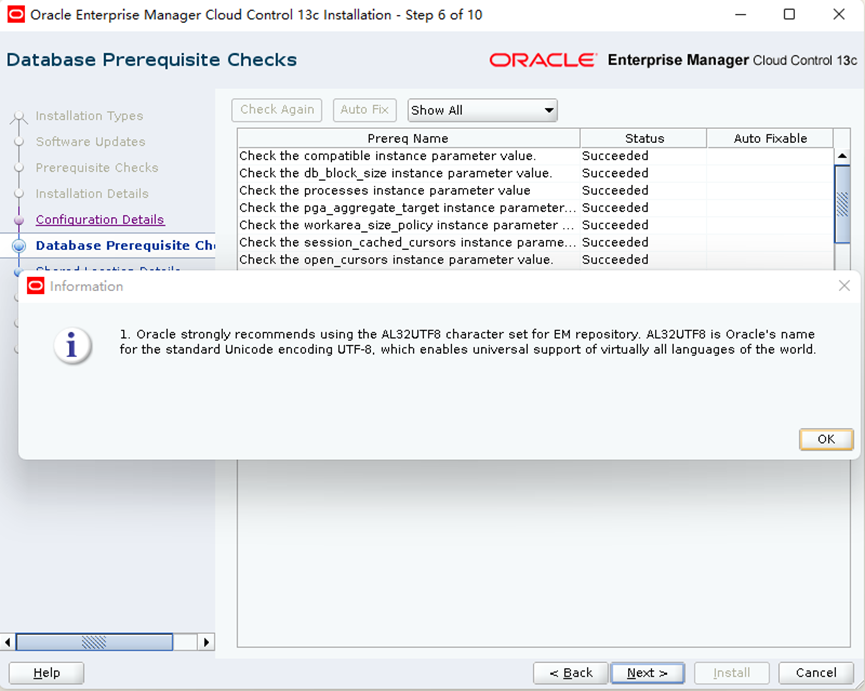
Task: Click the Check Again button
Action: click(x=277, y=110)
